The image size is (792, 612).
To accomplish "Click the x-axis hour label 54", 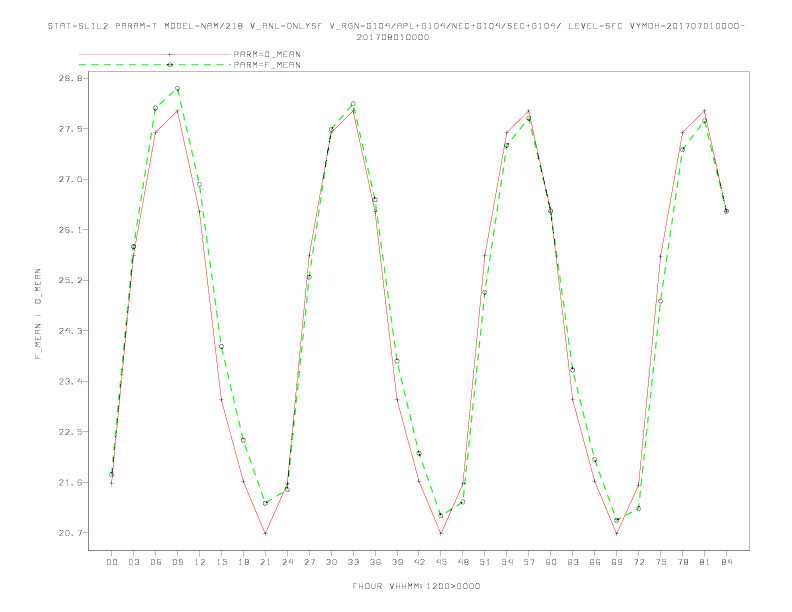I will coord(507,562).
